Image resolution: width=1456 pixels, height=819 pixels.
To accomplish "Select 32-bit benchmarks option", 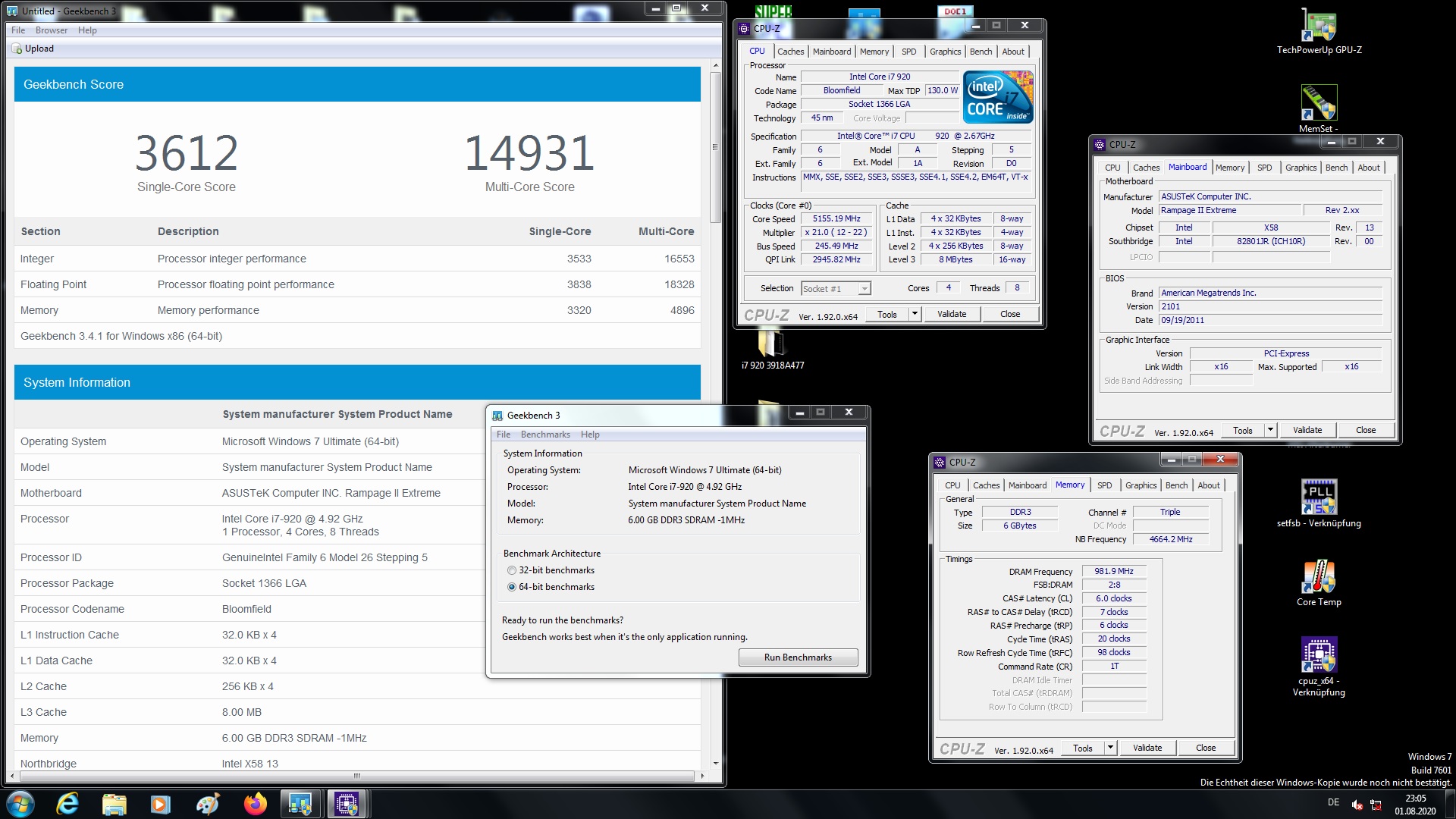I will (512, 570).
